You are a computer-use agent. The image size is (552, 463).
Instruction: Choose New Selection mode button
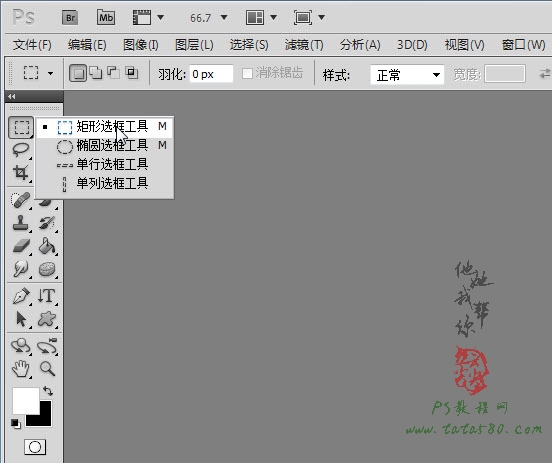pos(78,73)
